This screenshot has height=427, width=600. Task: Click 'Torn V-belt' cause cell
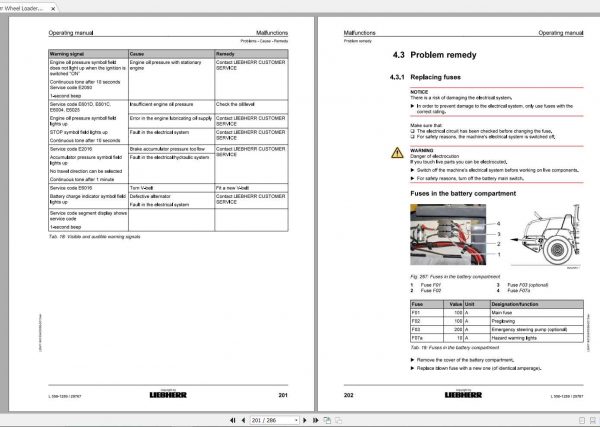(x=171, y=188)
